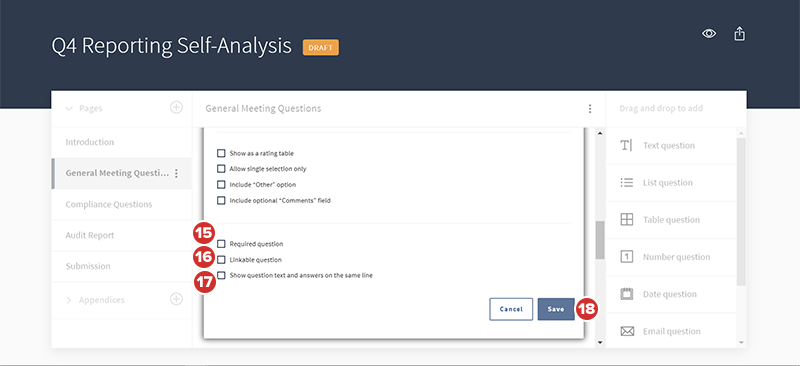Image resolution: width=800 pixels, height=366 pixels.
Task: Open kebab menu in General Meeting Questions header
Action: coord(590,109)
